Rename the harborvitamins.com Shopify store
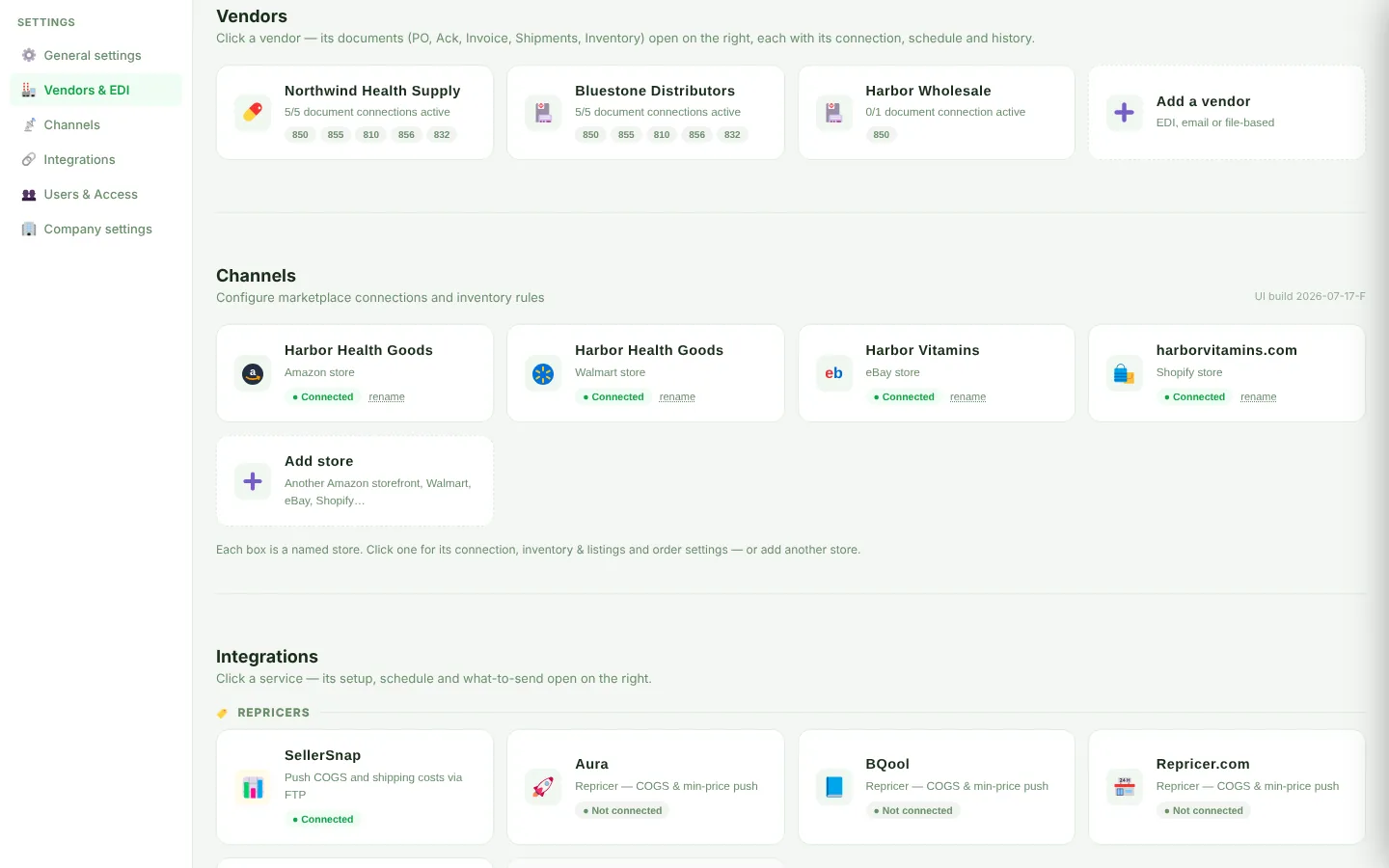 pos(1258,396)
